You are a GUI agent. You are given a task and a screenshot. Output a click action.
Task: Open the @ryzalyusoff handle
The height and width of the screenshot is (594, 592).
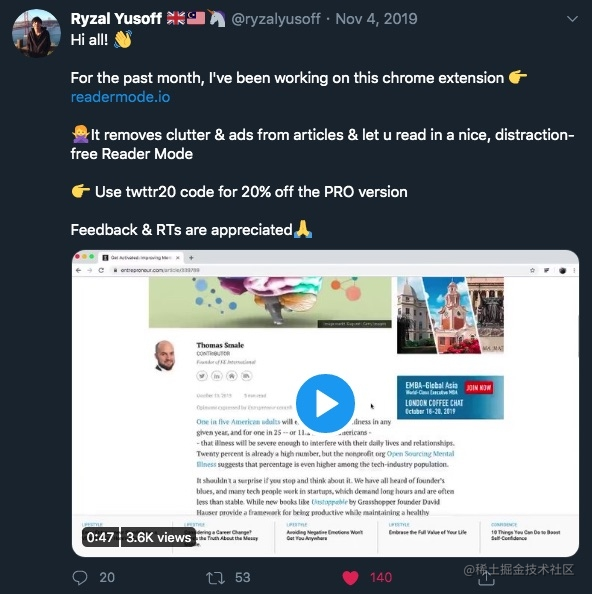[276, 19]
